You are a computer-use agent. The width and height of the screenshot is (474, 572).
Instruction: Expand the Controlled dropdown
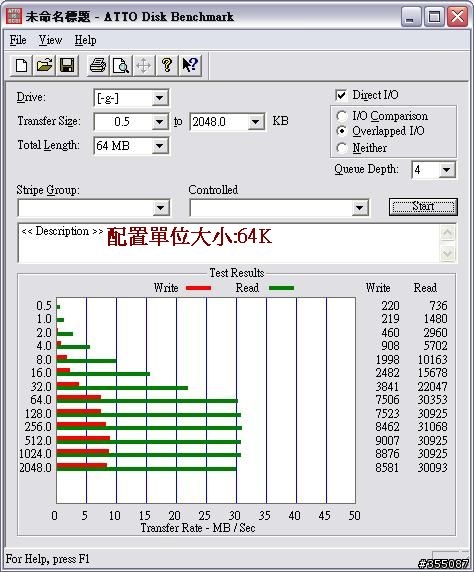359,208
